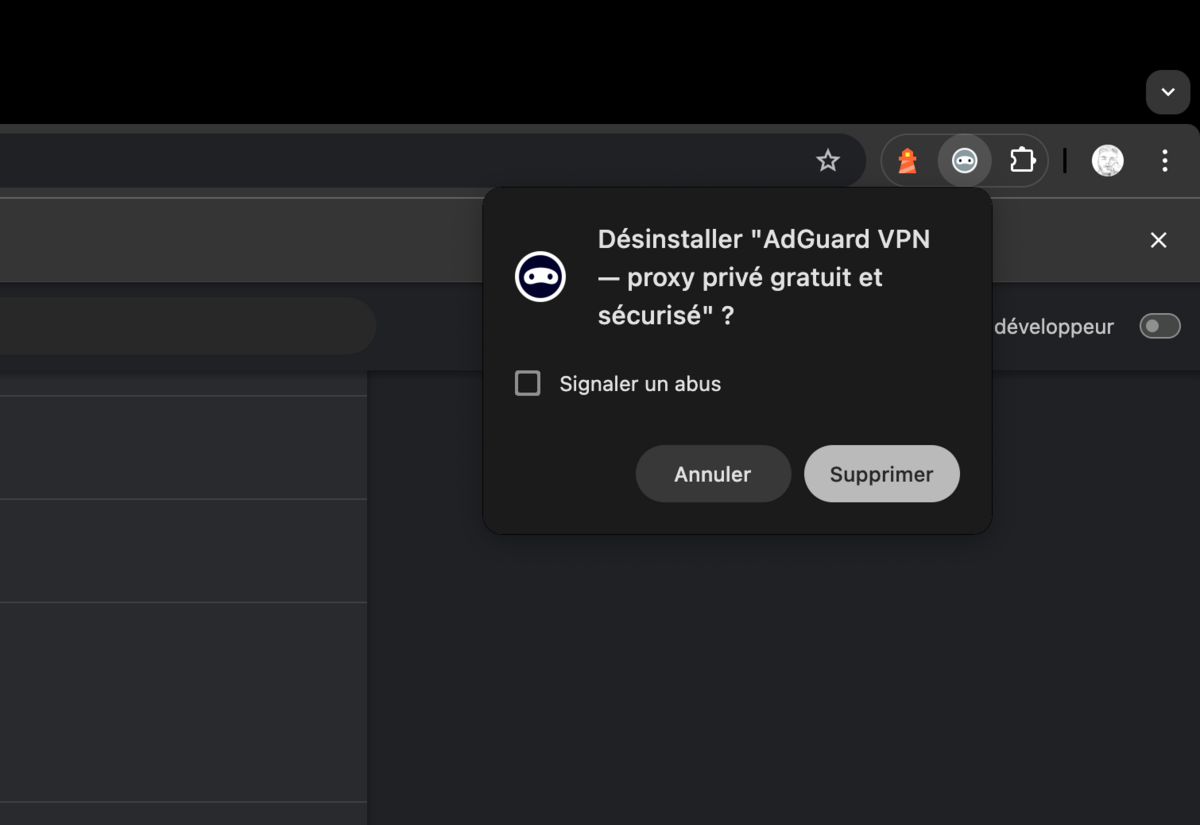Click the "Désinstaller AdGuard VPN" dialog title
The width and height of the screenshot is (1200, 825).
tap(764, 277)
